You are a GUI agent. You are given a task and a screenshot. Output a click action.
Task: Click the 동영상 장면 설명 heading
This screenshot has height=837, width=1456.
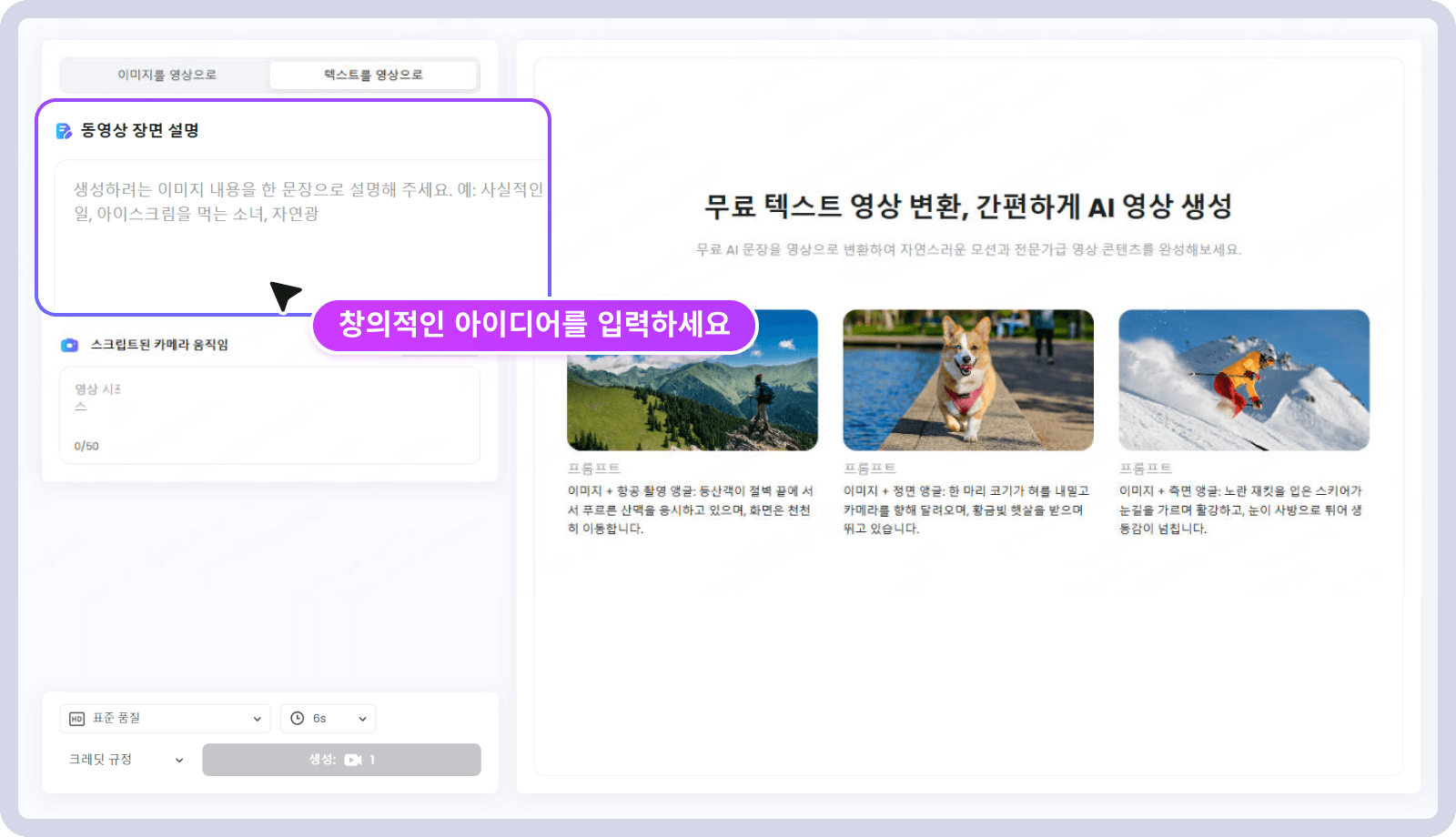tap(140, 131)
